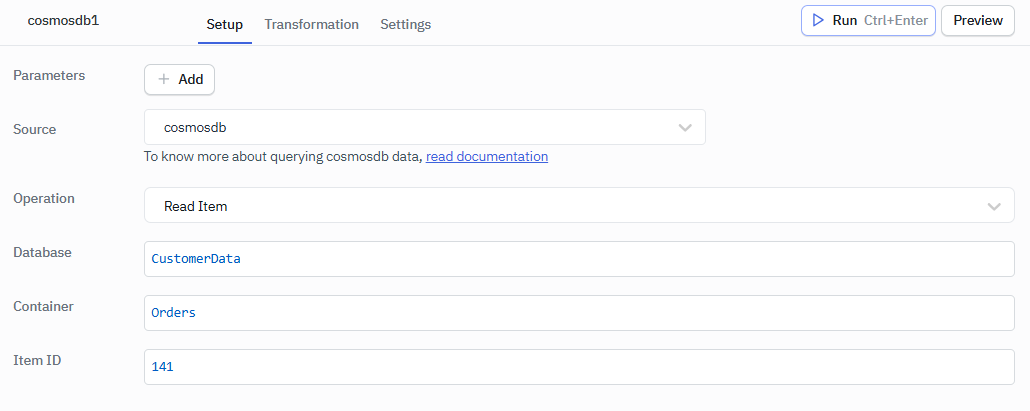The image size is (1030, 411).
Task: Open the Source dropdown showing cosmosdb
Action: click(424, 128)
